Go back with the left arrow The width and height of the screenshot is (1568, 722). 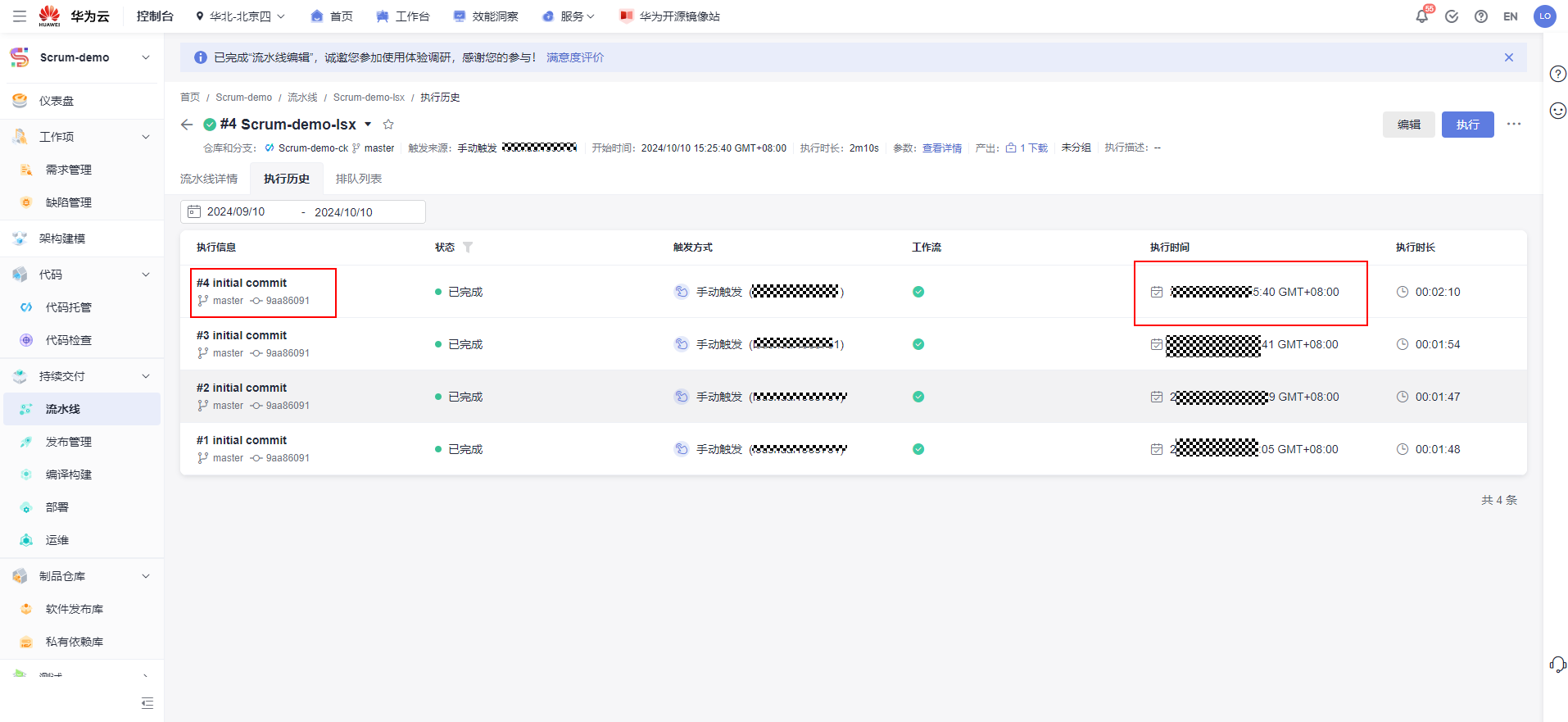click(x=187, y=125)
